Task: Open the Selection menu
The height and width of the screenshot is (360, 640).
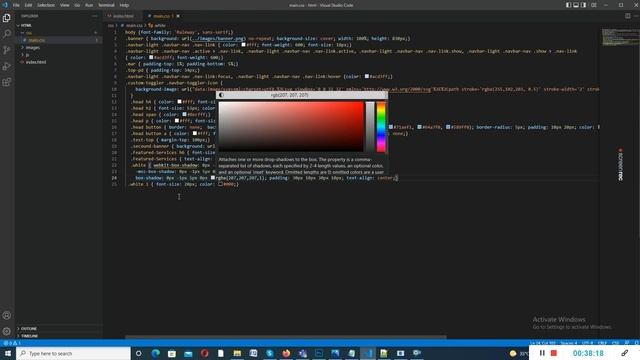Action: point(46,5)
